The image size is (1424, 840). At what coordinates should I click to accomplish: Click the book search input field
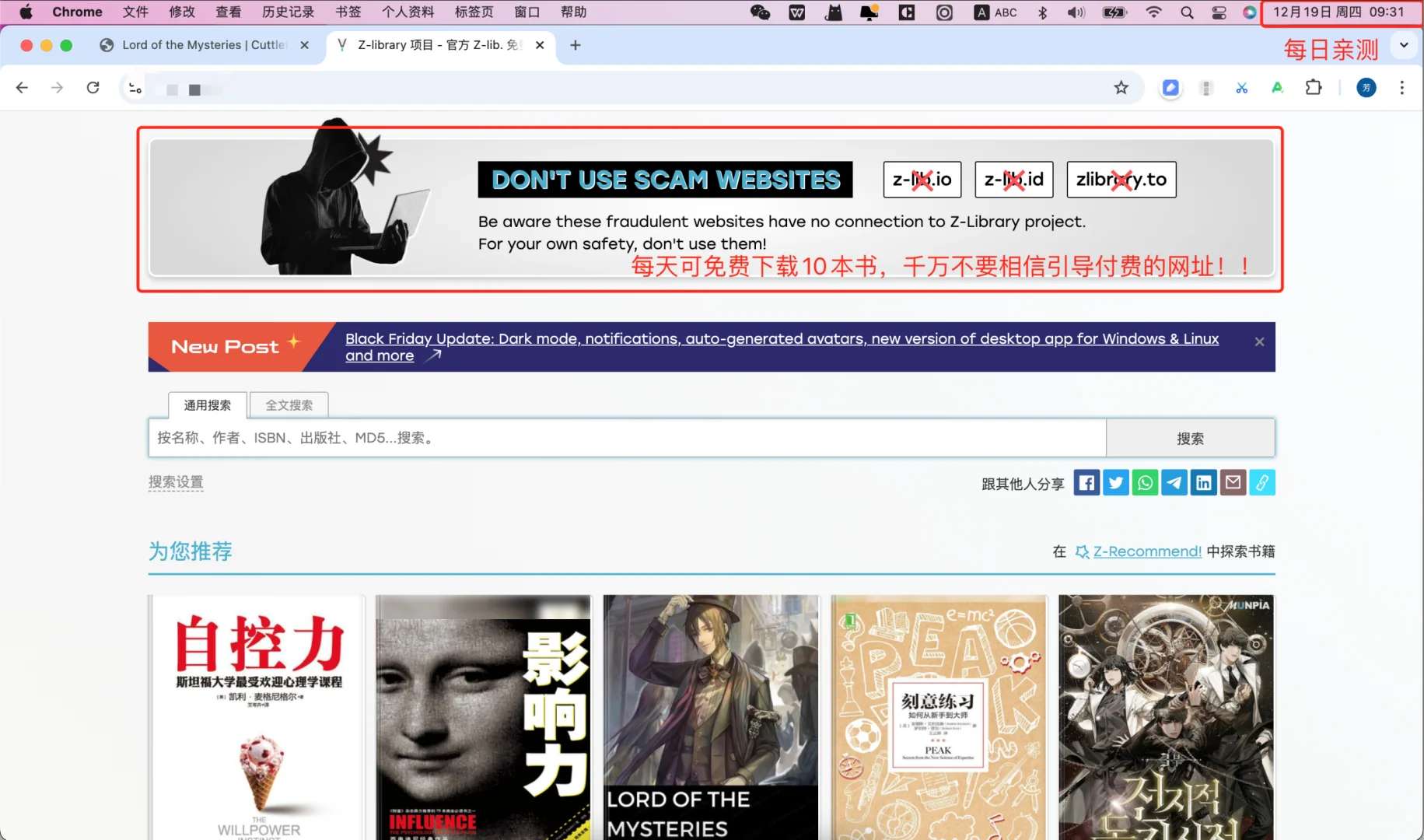click(x=627, y=438)
